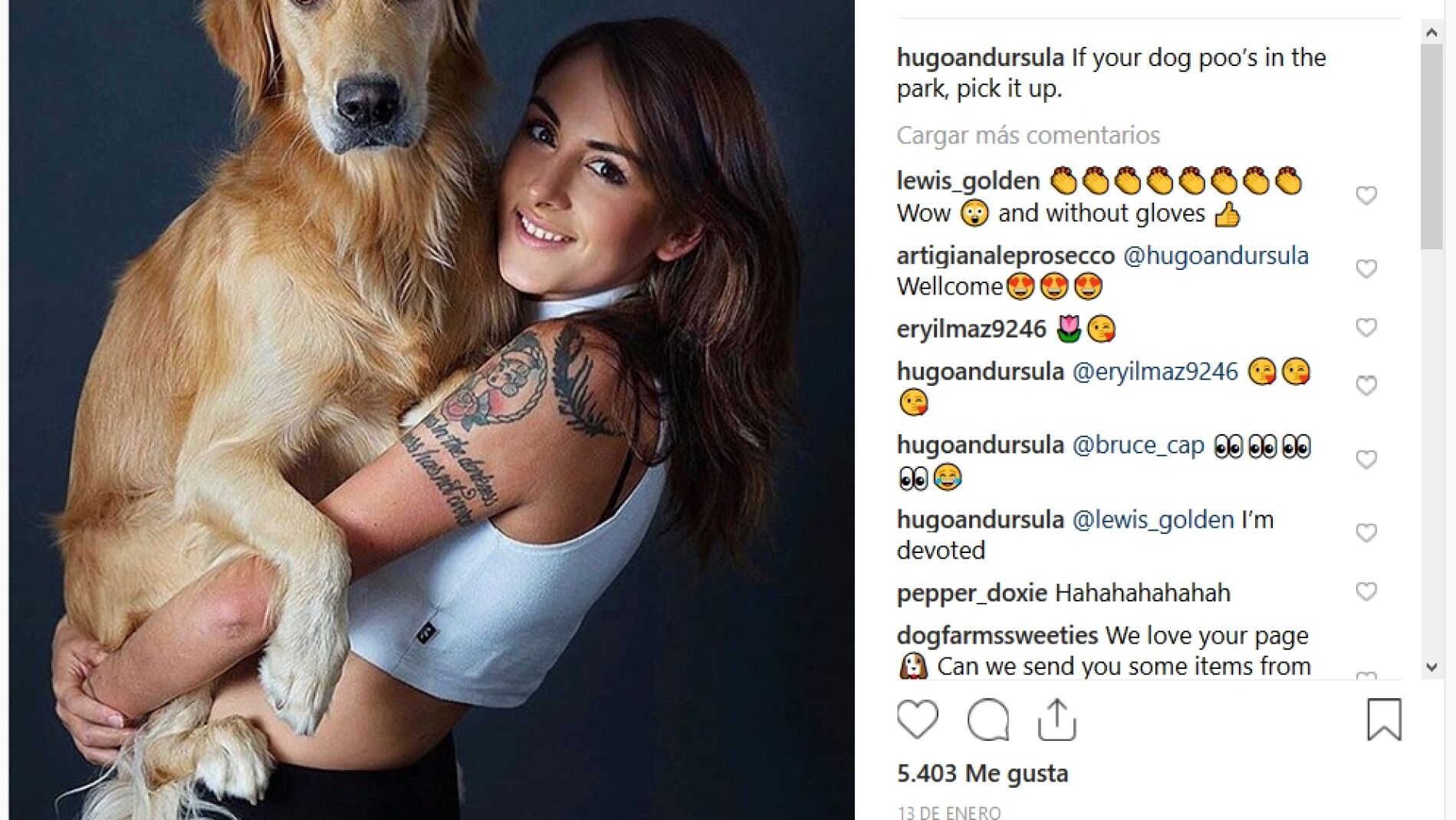Expand comments via Cargar más comentarios
Image resolution: width=1456 pixels, height=820 pixels.
tap(1028, 136)
